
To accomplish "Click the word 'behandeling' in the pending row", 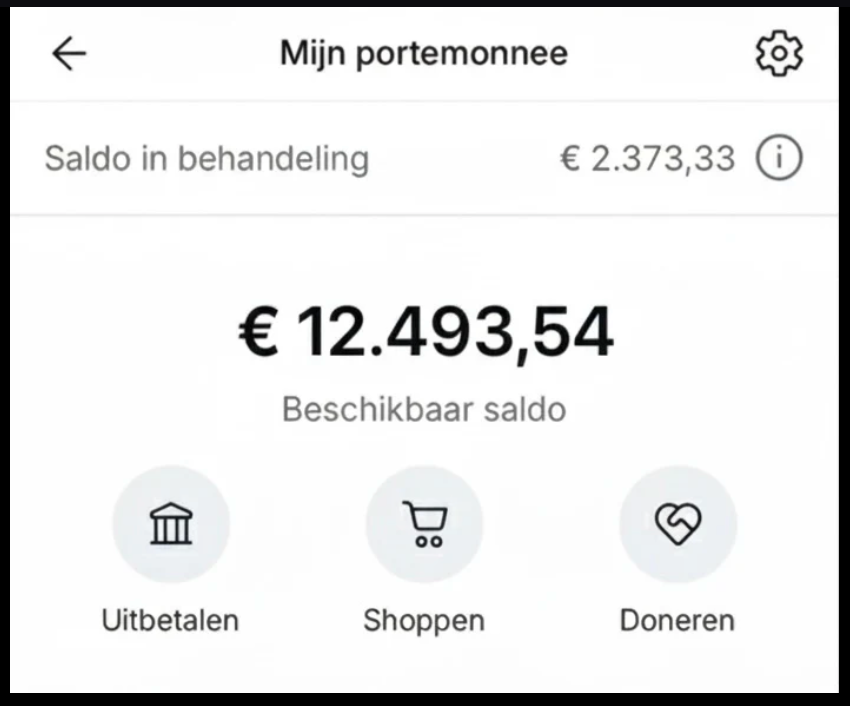I will 285,159.
